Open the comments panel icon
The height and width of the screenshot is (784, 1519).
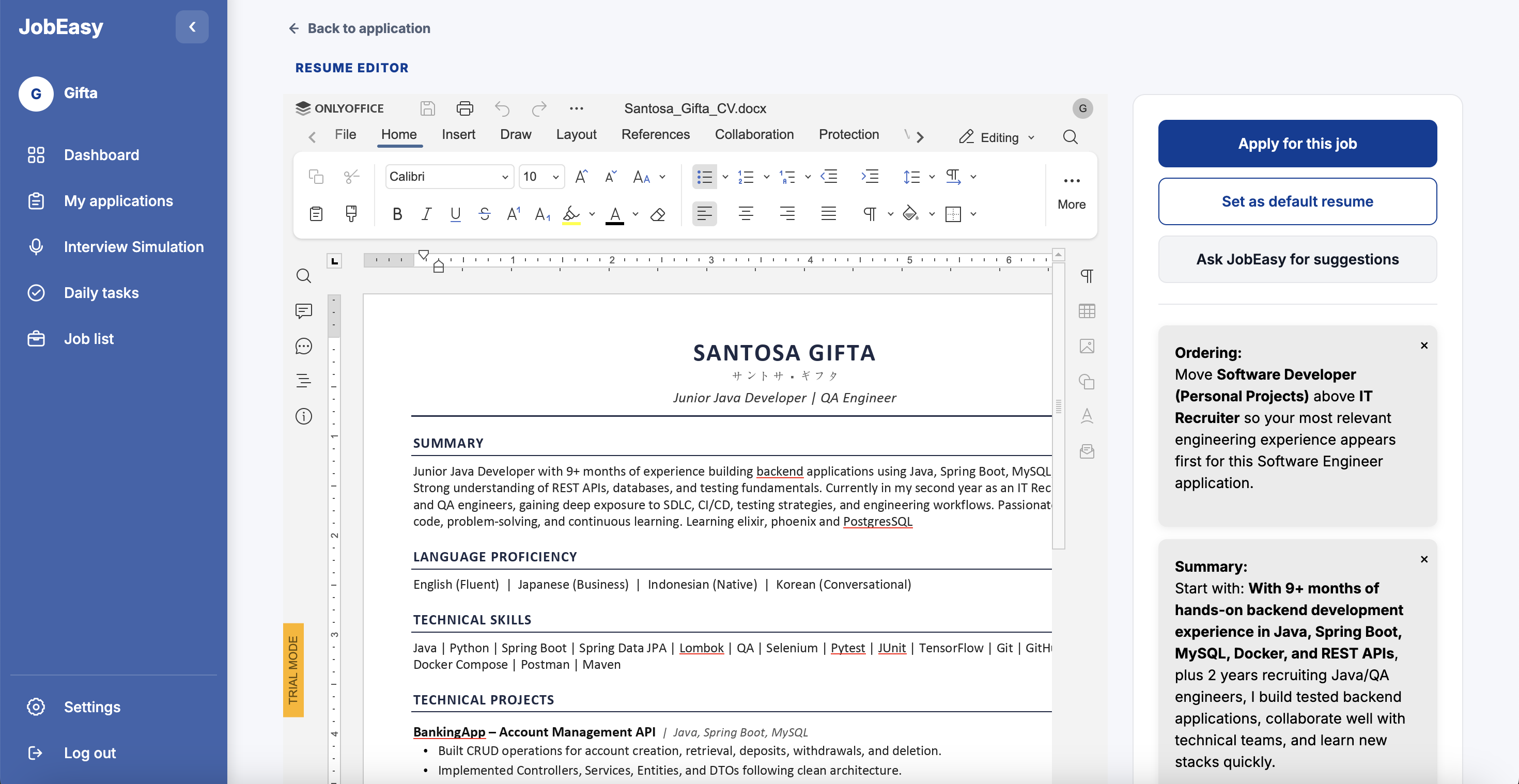pyautogui.click(x=304, y=310)
